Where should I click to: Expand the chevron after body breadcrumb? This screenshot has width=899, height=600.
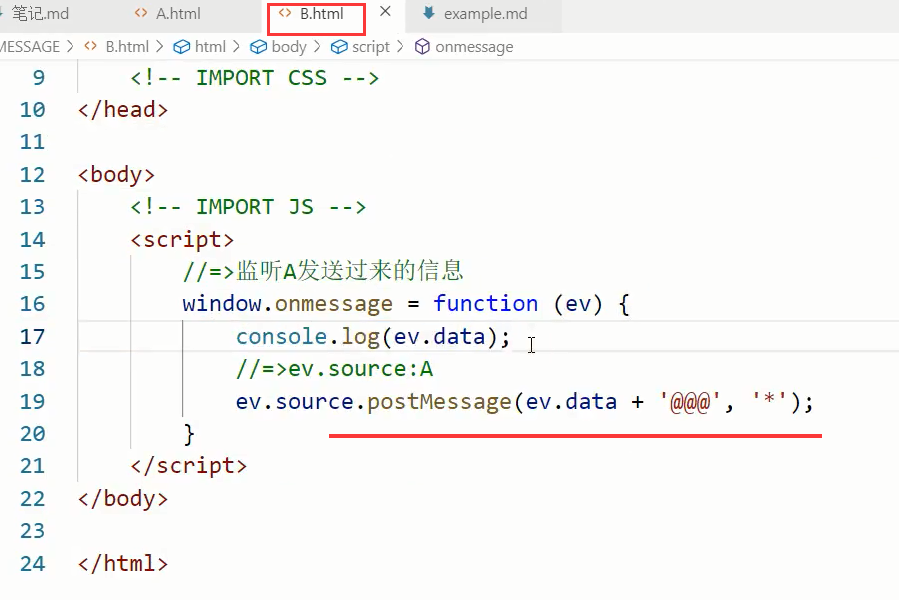coord(317,46)
